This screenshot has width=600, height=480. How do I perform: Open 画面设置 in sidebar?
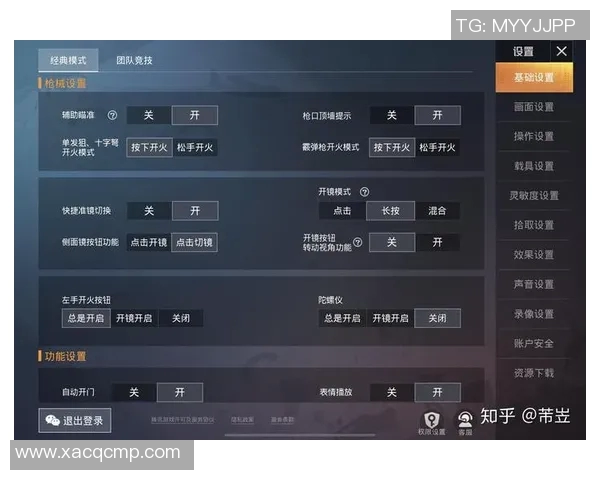pyautogui.click(x=534, y=107)
